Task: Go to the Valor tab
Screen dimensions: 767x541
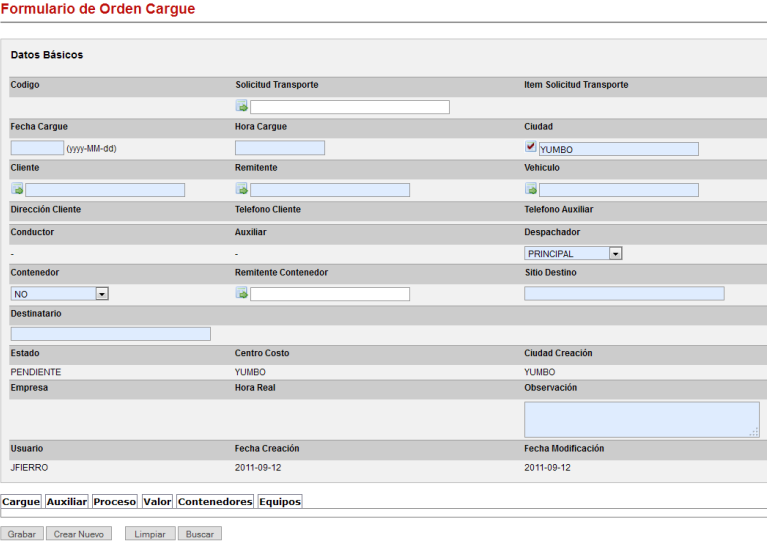Action: point(157,502)
